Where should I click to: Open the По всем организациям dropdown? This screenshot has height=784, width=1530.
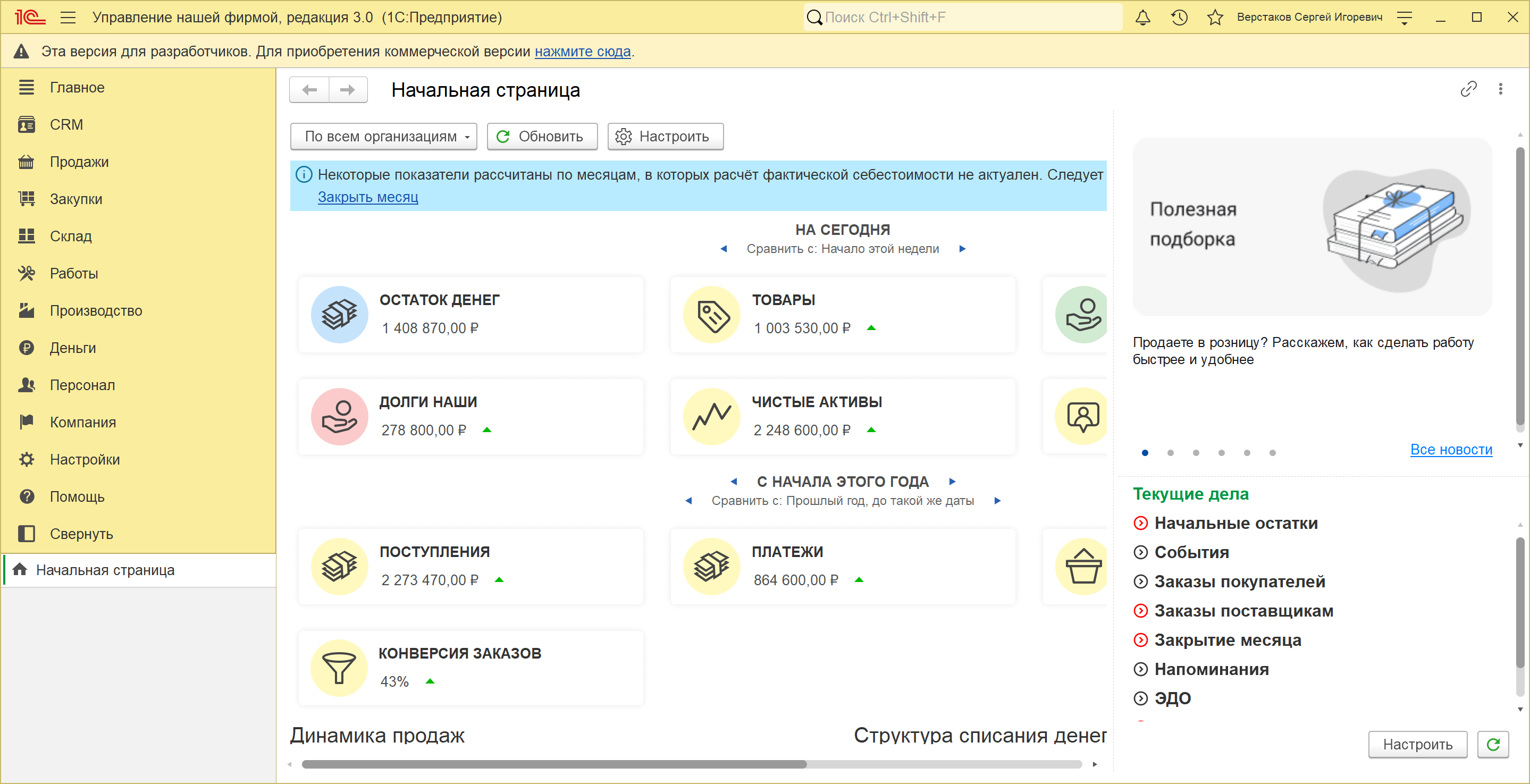tap(384, 137)
